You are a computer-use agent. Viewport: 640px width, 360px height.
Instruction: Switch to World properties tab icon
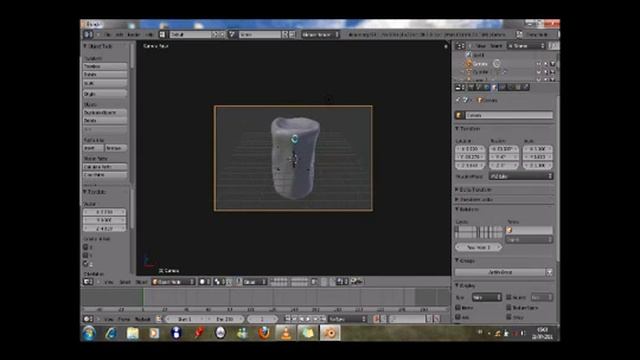(x=487, y=87)
